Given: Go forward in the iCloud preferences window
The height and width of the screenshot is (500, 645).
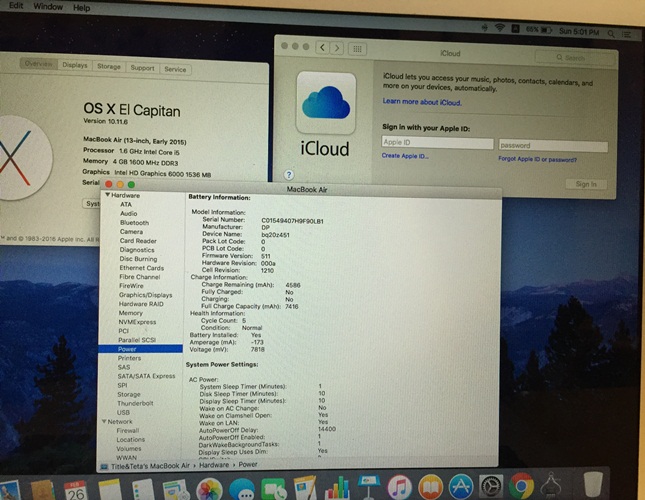Looking at the screenshot, I should (337, 49).
